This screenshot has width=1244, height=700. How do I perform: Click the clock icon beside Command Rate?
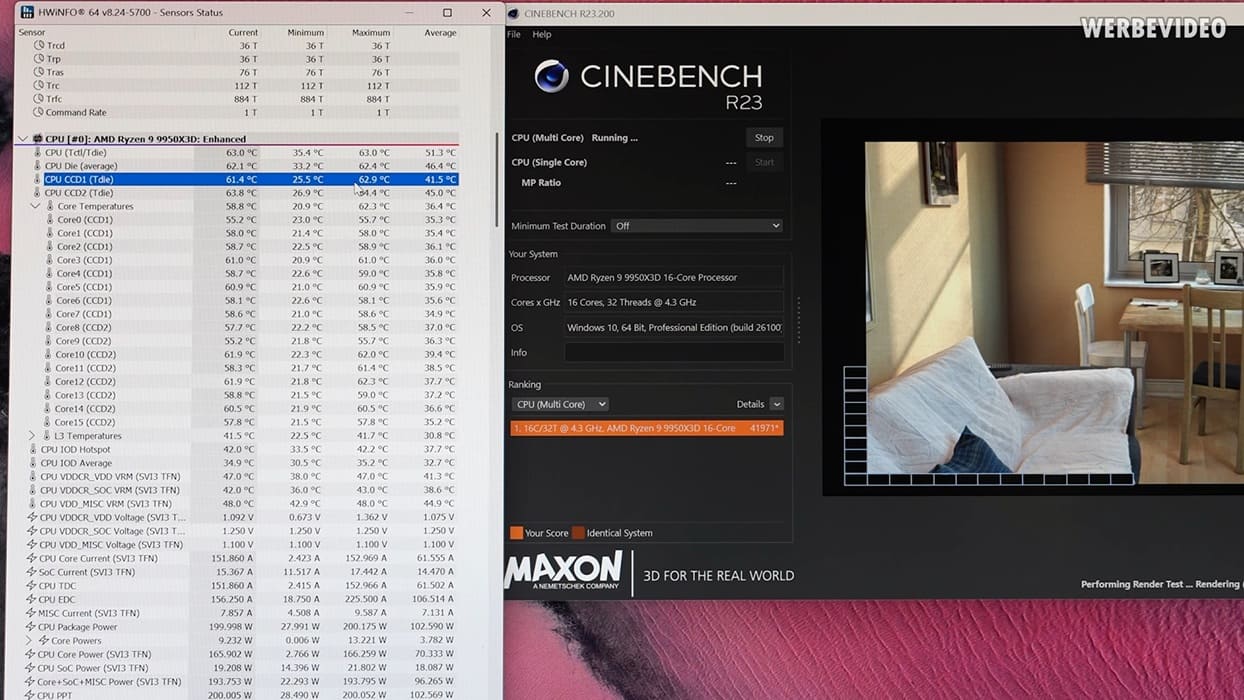39,113
